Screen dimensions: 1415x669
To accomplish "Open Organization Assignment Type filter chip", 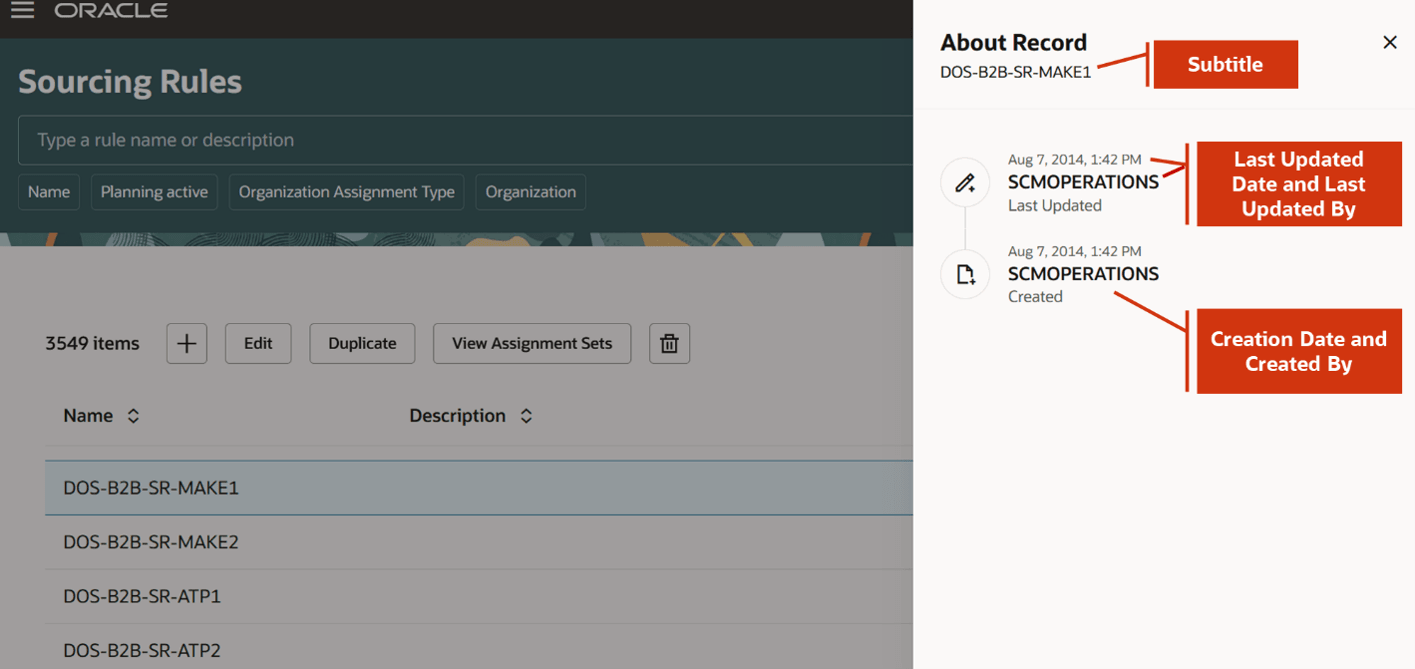I will click(x=347, y=192).
